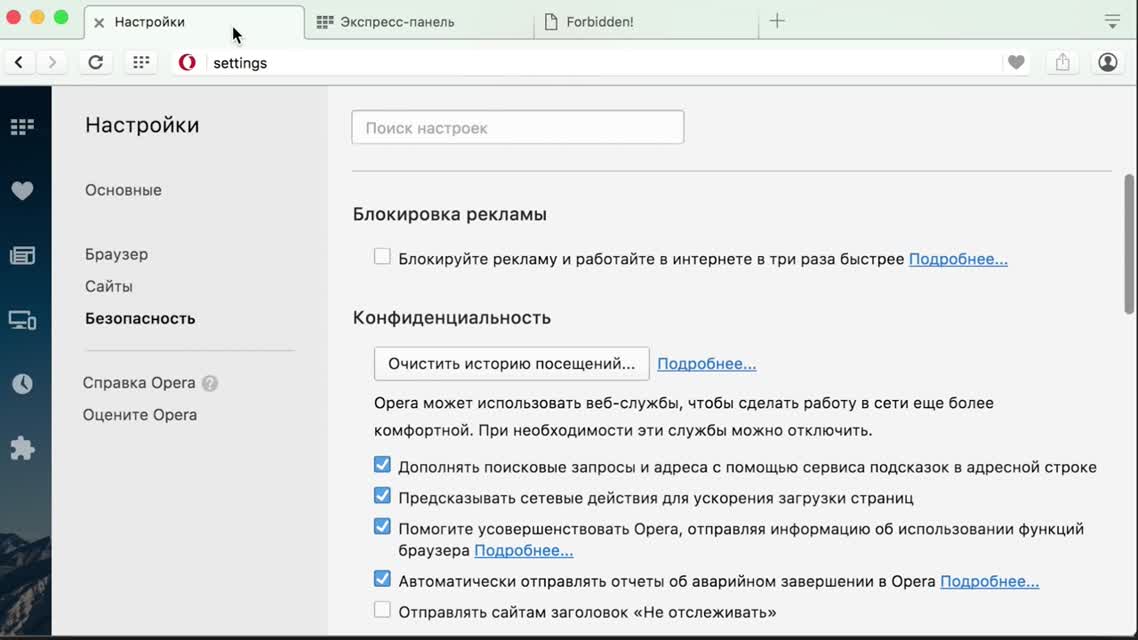Uncheck automatic crash reports checkbox
Image resolution: width=1138 pixels, height=640 pixels.
coord(382,579)
